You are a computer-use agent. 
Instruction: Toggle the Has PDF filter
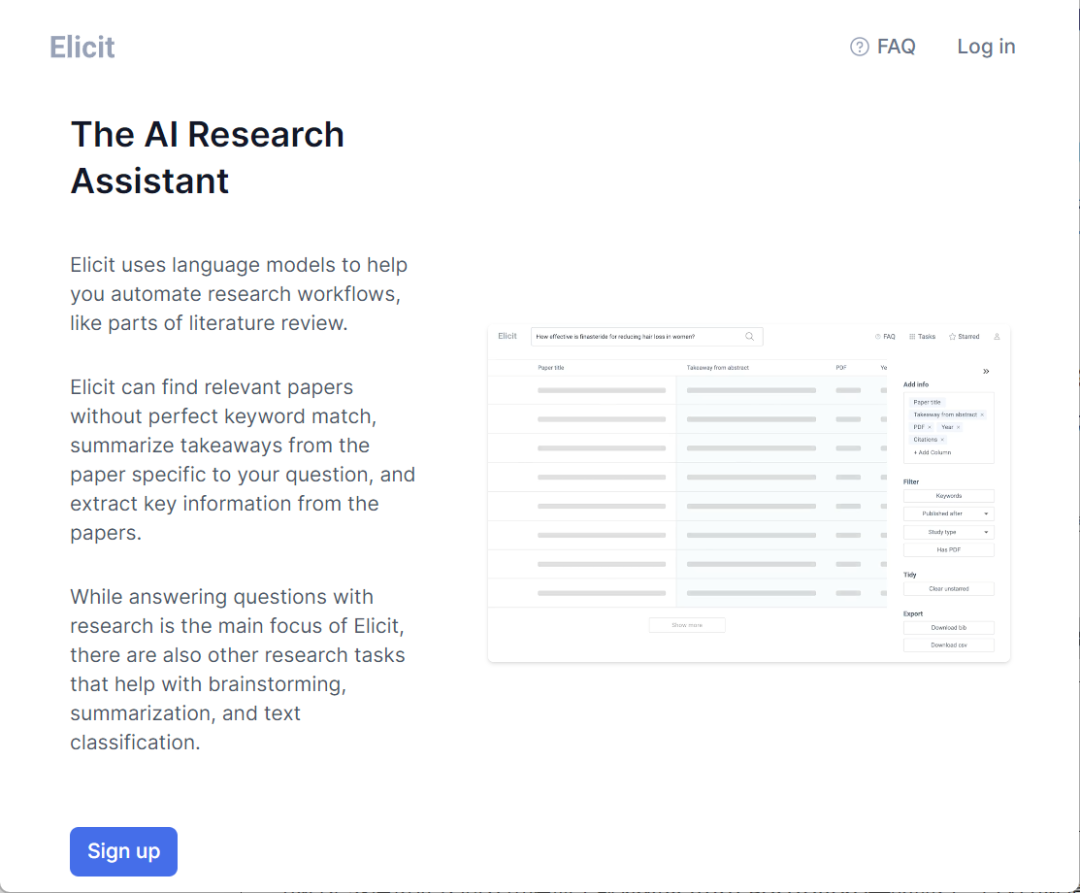click(x=948, y=550)
